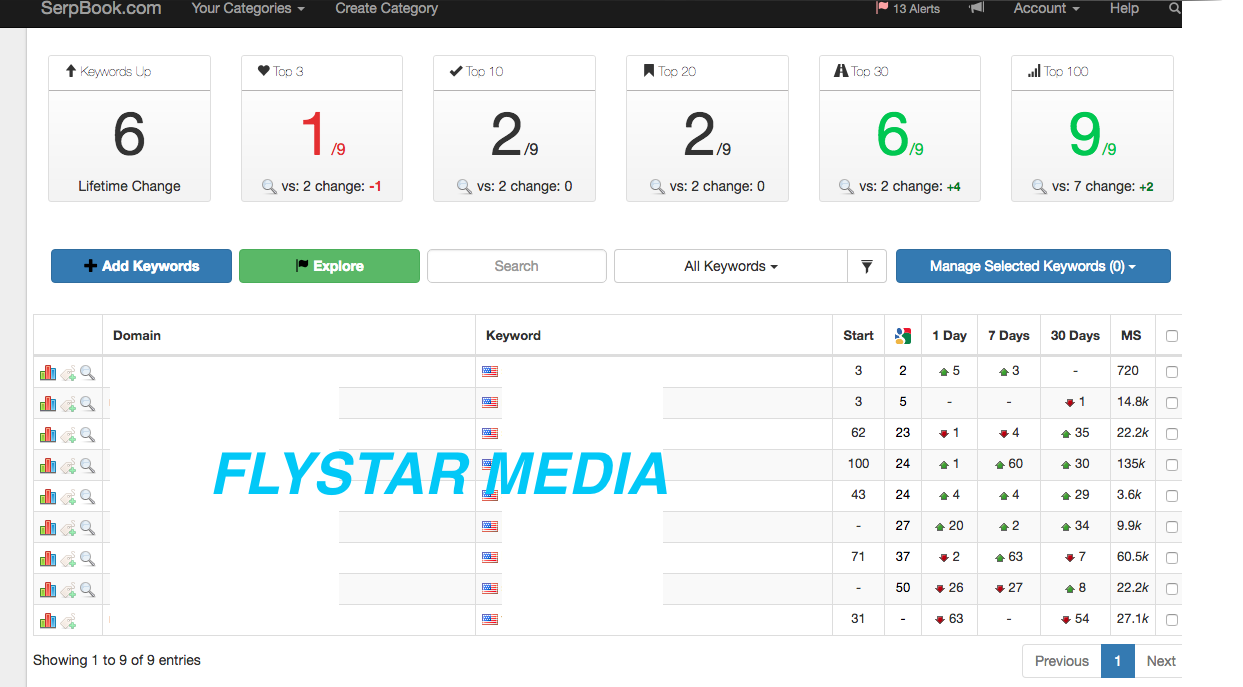Click the 60.5k search volume cell
The image size is (1243, 687).
[x=1133, y=557]
